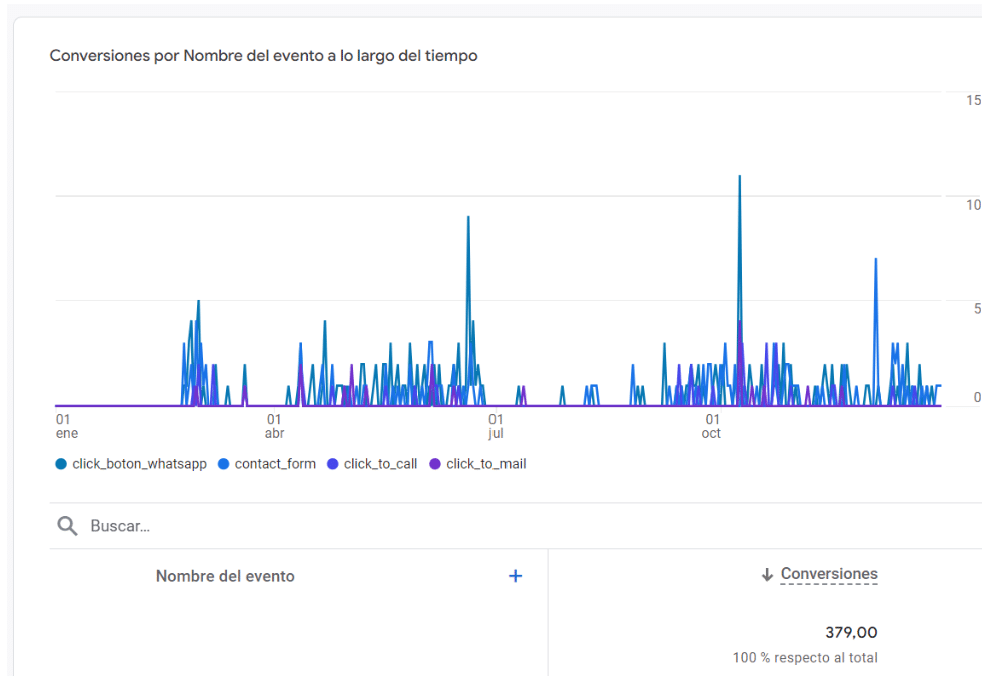
Task: Click the 01 oct axis label
Action: (x=711, y=427)
